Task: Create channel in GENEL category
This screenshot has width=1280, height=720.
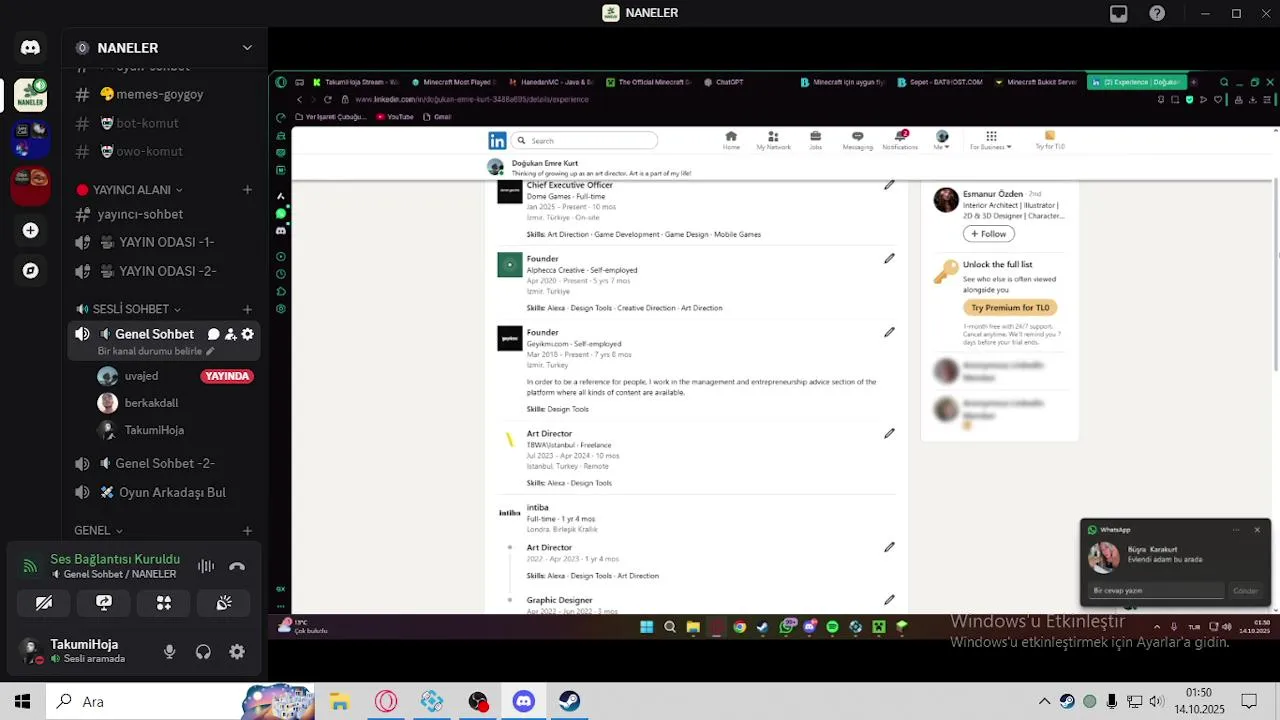Action: pos(247,530)
